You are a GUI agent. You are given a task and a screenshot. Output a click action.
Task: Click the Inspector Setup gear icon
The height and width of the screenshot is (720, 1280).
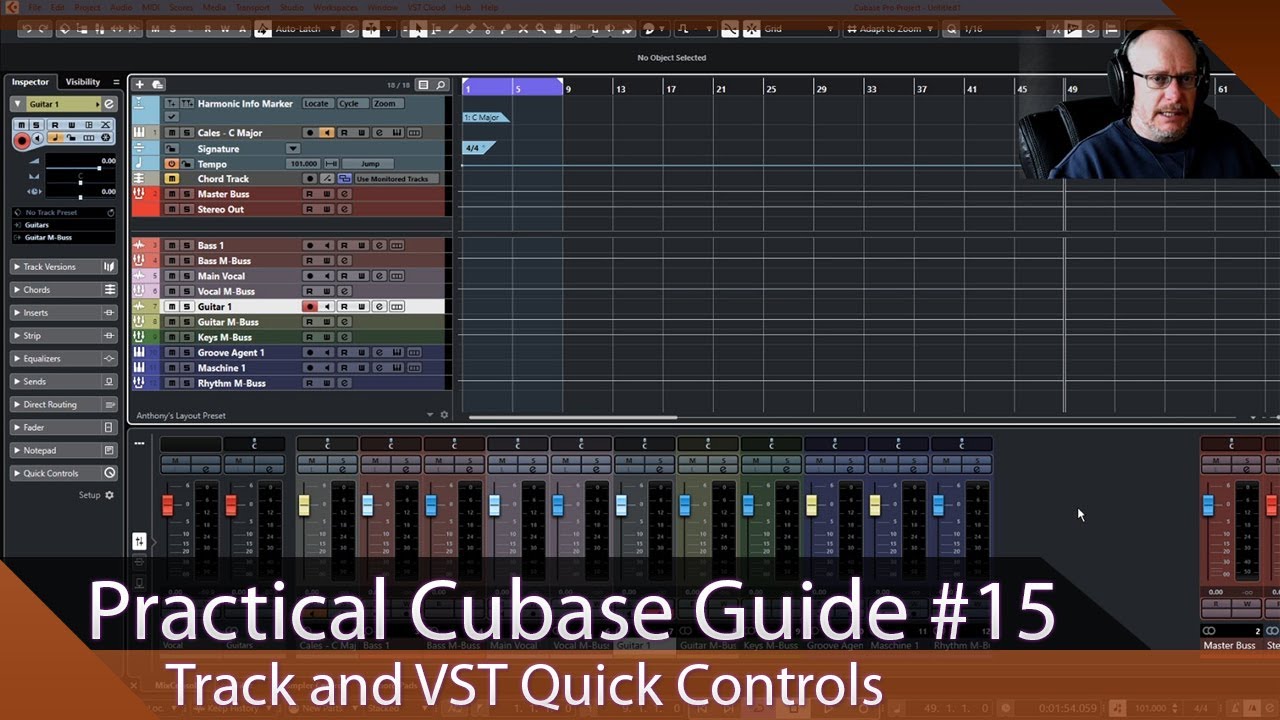110,495
